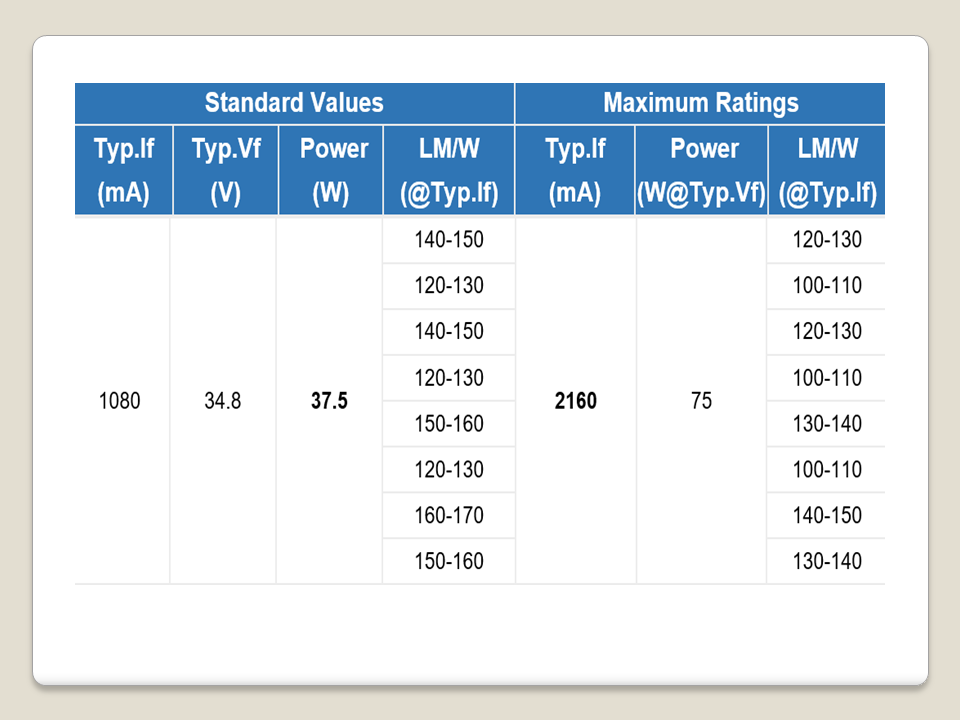
Task: Select the last 150-160 cell in Standard LM/W
Action: (x=448, y=562)
